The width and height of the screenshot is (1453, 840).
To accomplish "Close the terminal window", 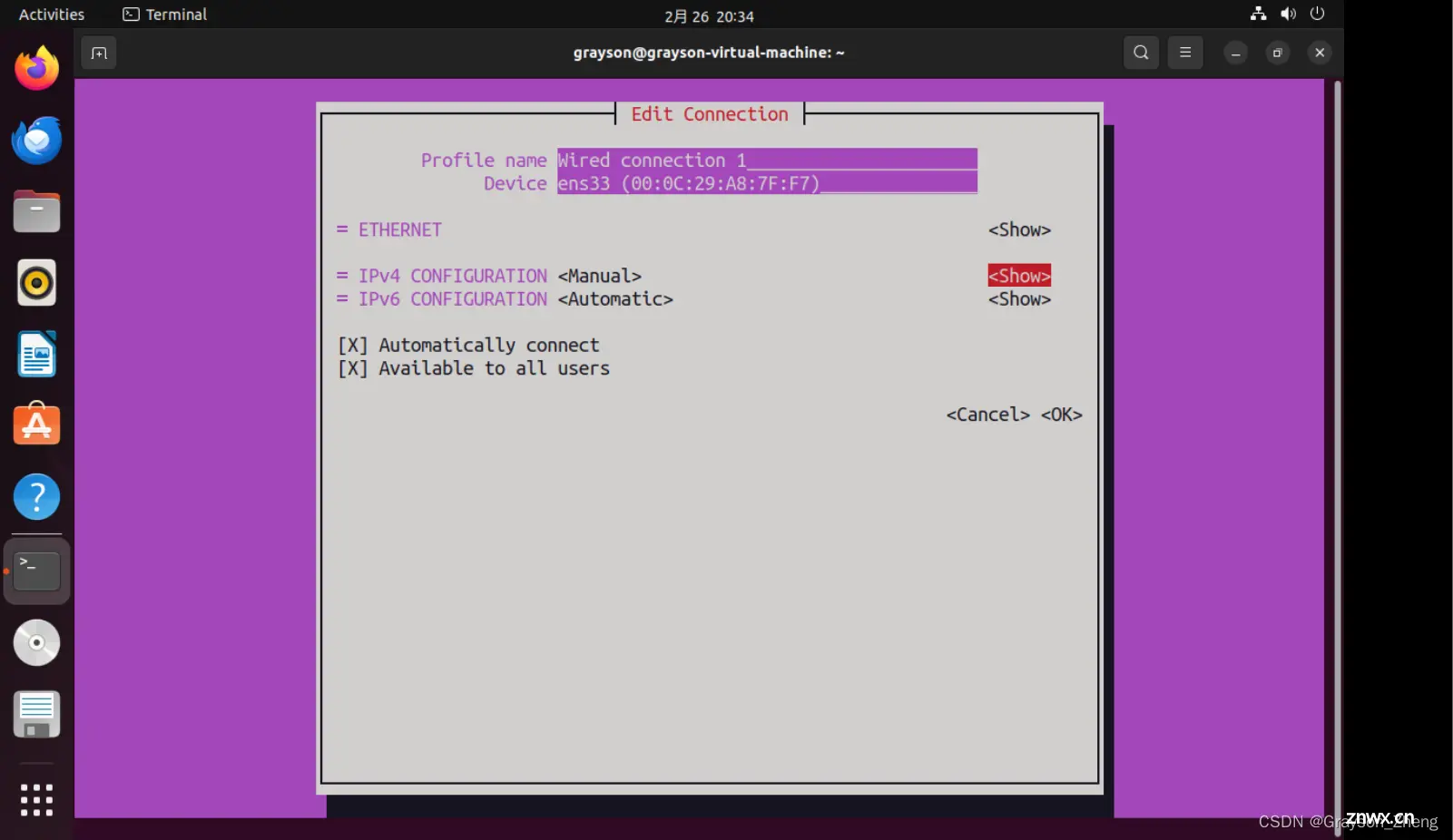I will 1320,53.
